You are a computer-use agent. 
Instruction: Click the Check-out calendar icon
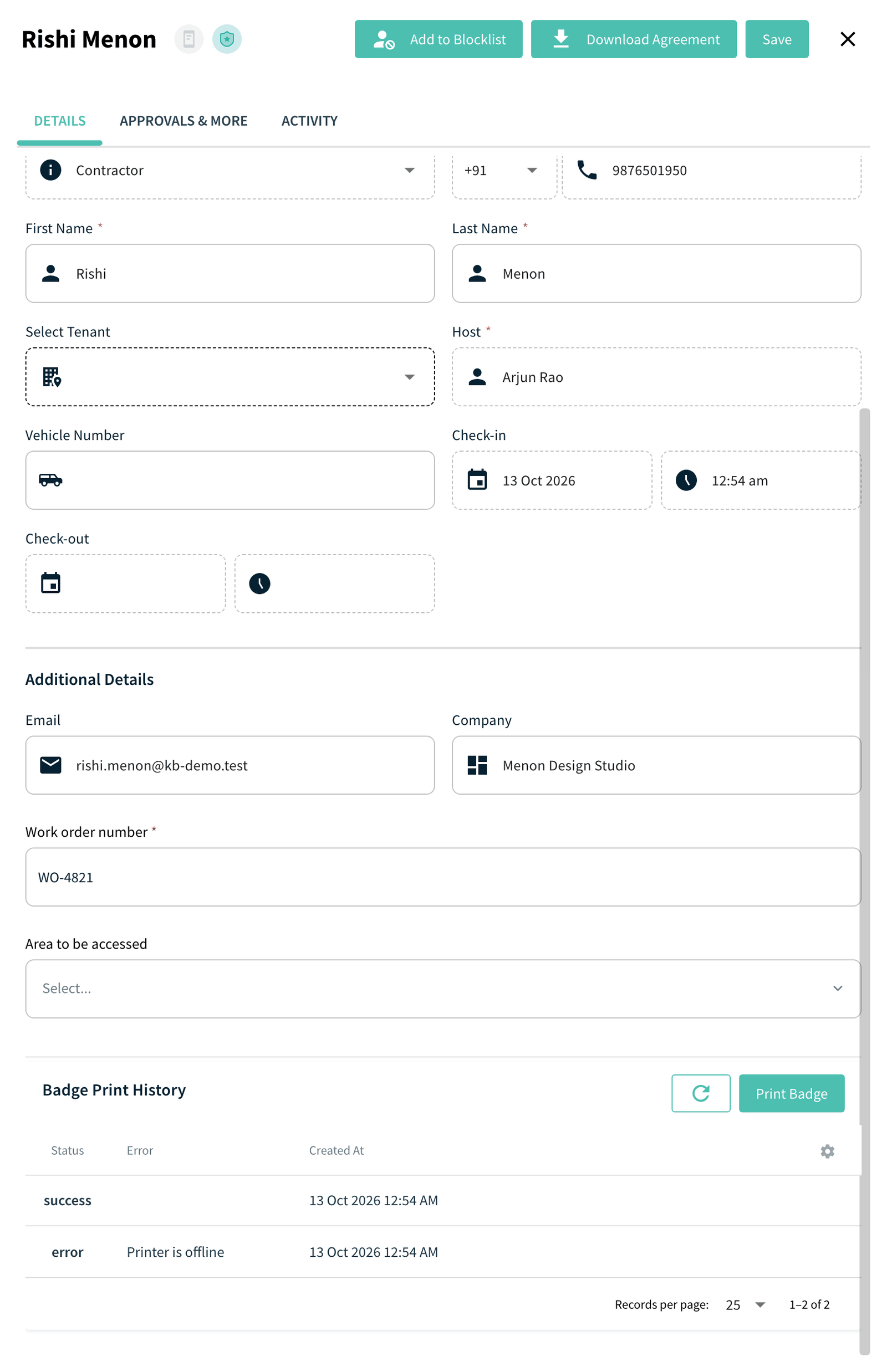click(50, 583)
